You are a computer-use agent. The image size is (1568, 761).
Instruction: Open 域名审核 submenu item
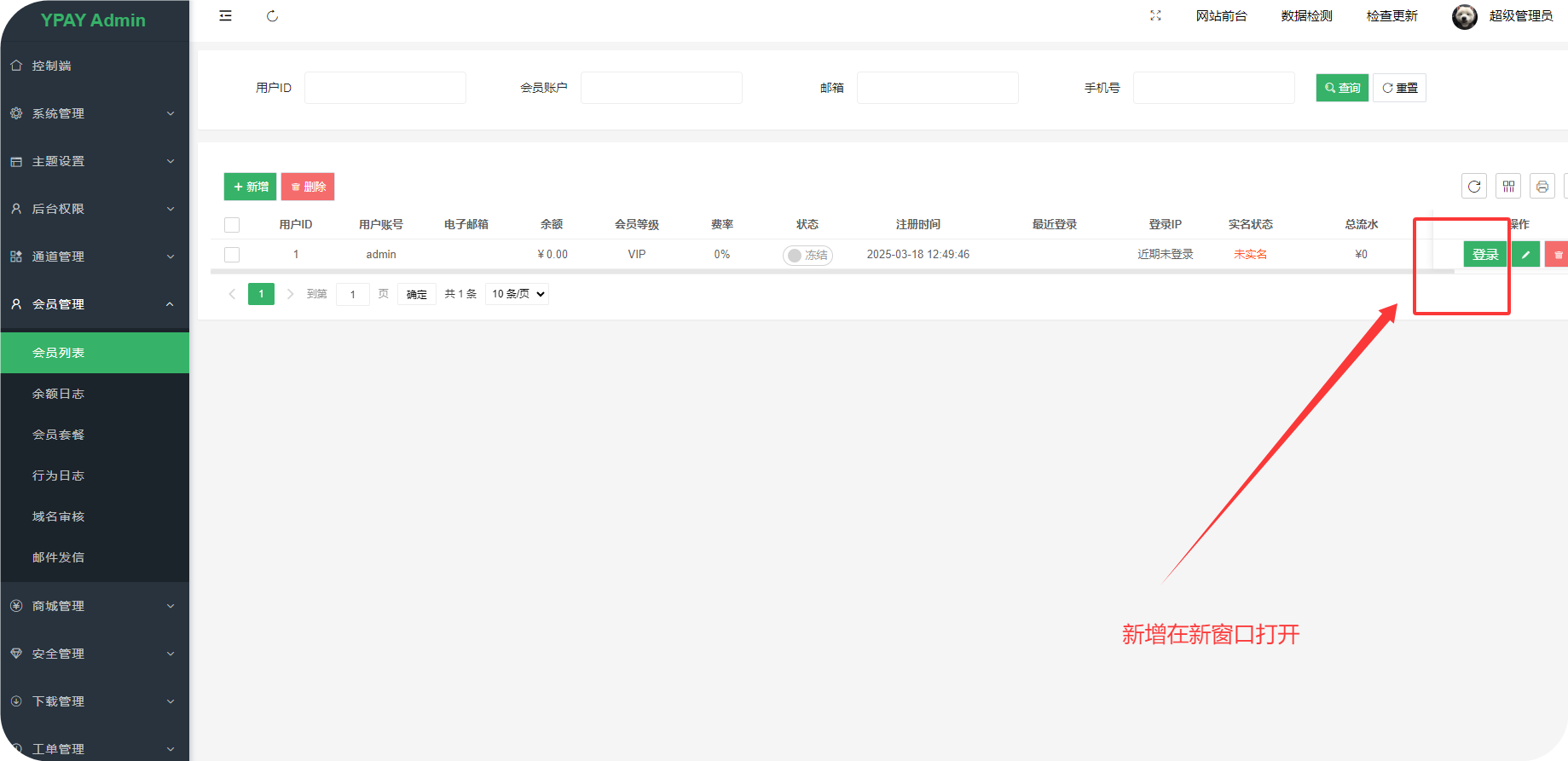95,516
